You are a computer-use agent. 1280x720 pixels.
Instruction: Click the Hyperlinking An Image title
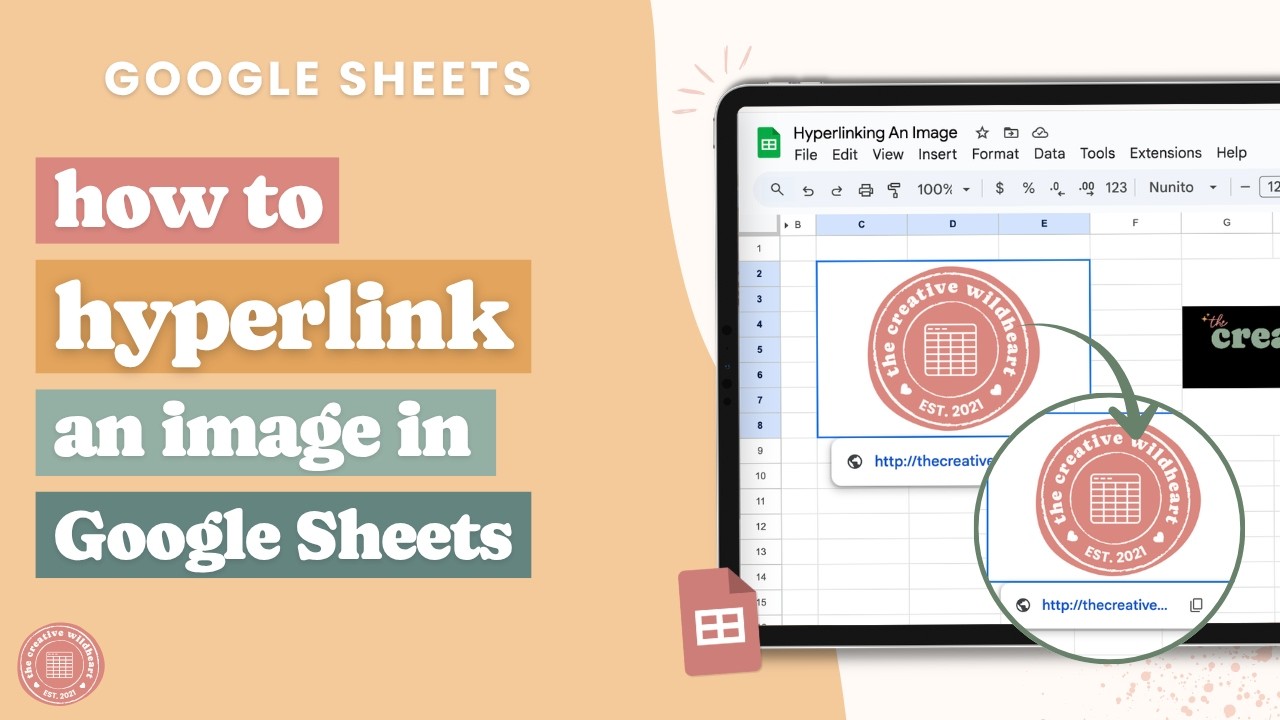[x=875, y=132]
